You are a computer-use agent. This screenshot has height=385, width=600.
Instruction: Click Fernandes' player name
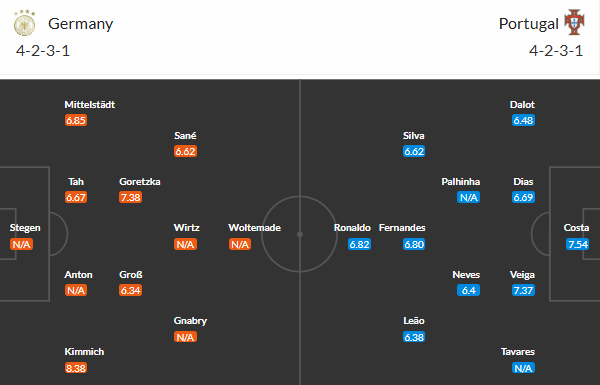402,228
